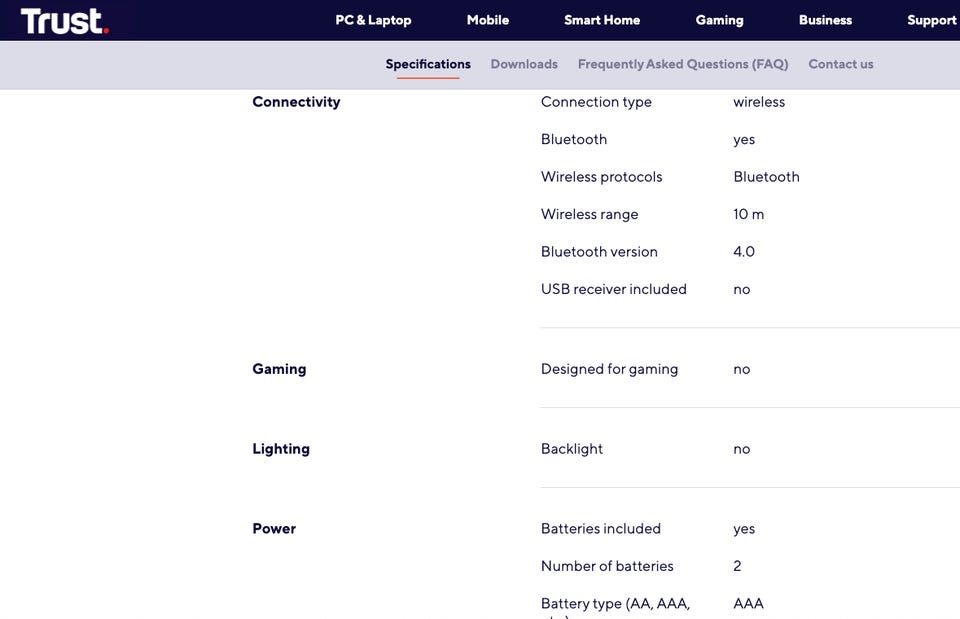Click the Lighting section heading
The width and height of the screenshot is (960, 619).
pos(281,449)
